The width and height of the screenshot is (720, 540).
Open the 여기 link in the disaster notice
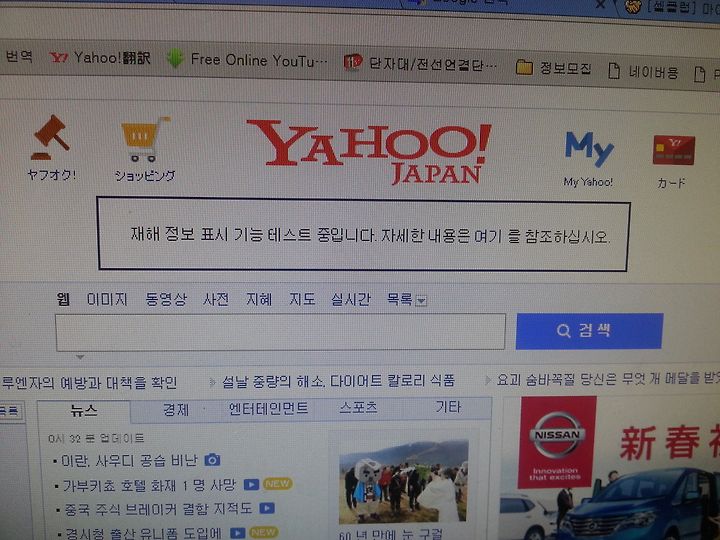[x=488, y=236]
